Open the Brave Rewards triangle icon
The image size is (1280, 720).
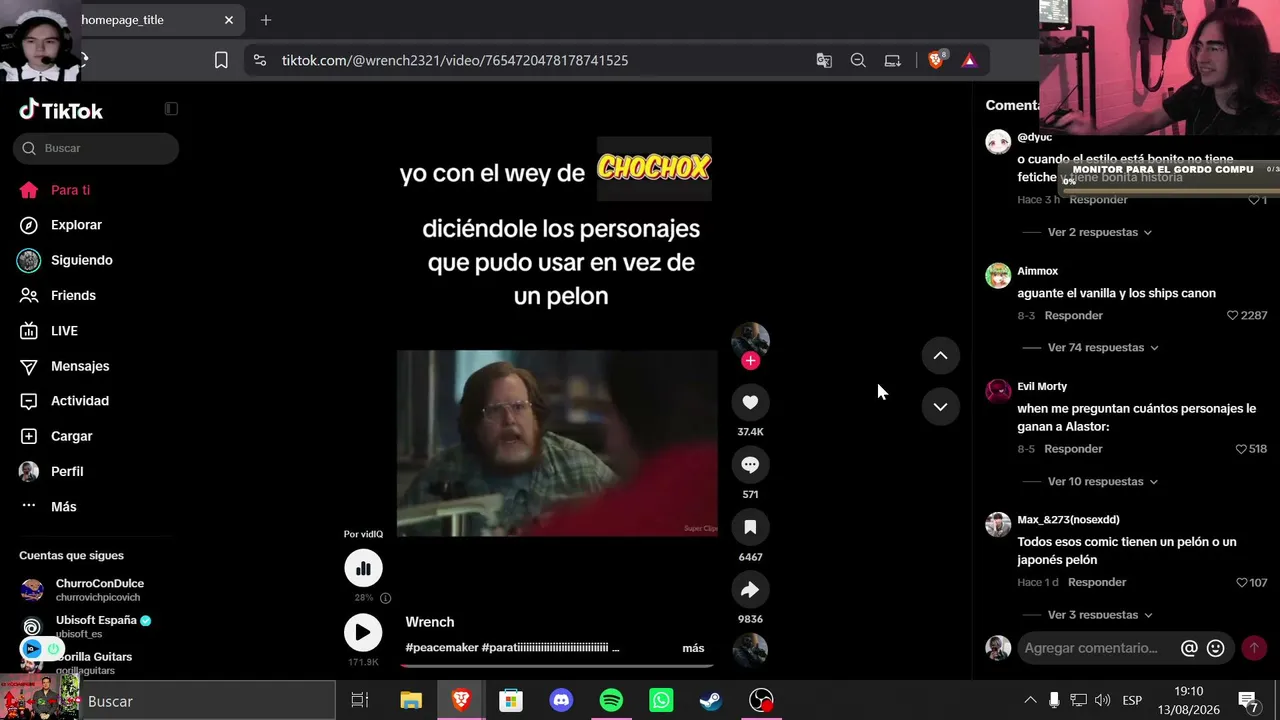(969, 60)
